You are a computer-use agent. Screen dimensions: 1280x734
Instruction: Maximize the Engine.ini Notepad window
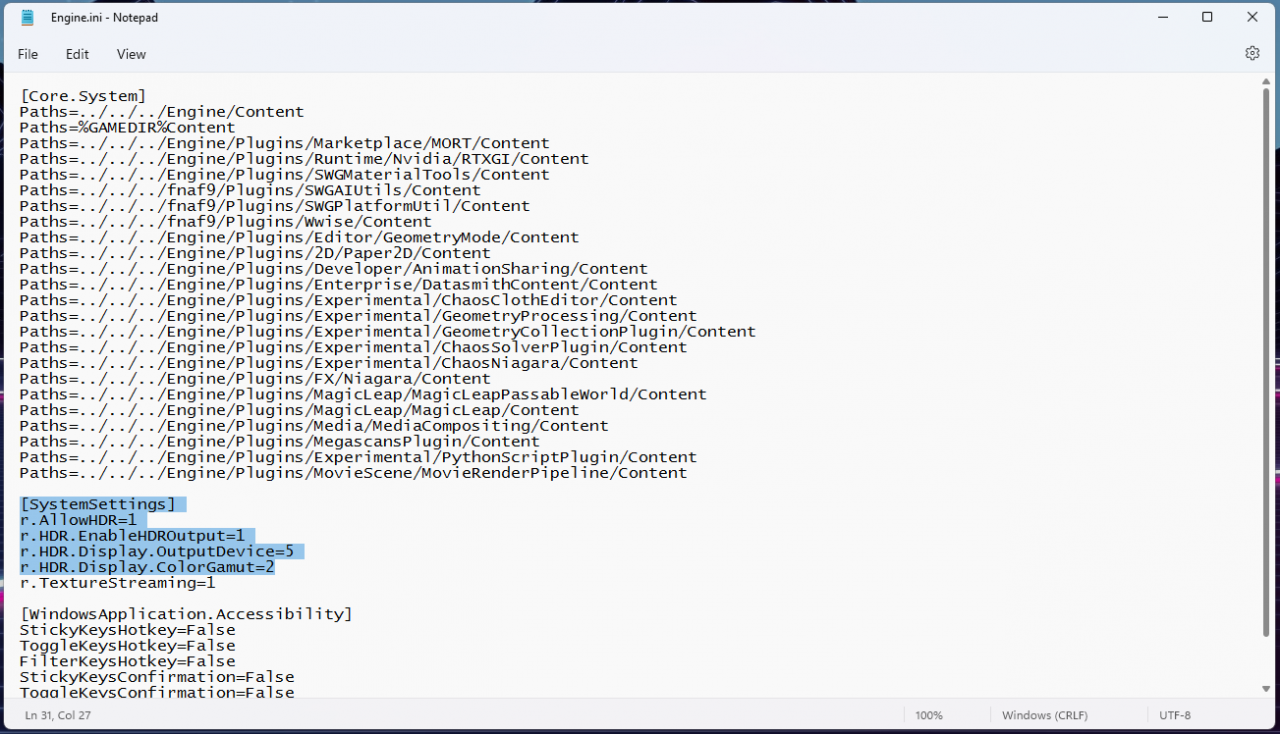[x=1207, y=17]
